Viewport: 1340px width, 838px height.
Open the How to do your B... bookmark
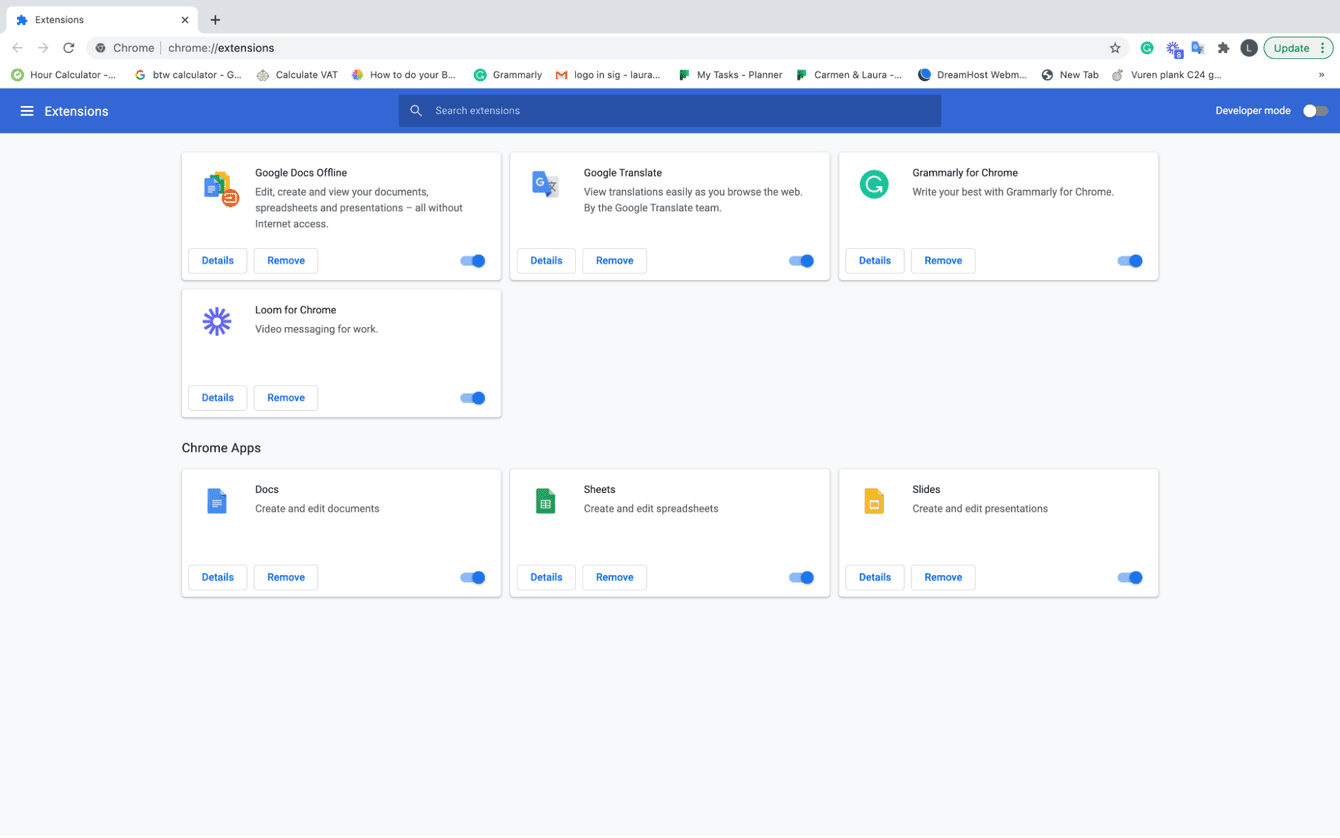pos(403,75)
